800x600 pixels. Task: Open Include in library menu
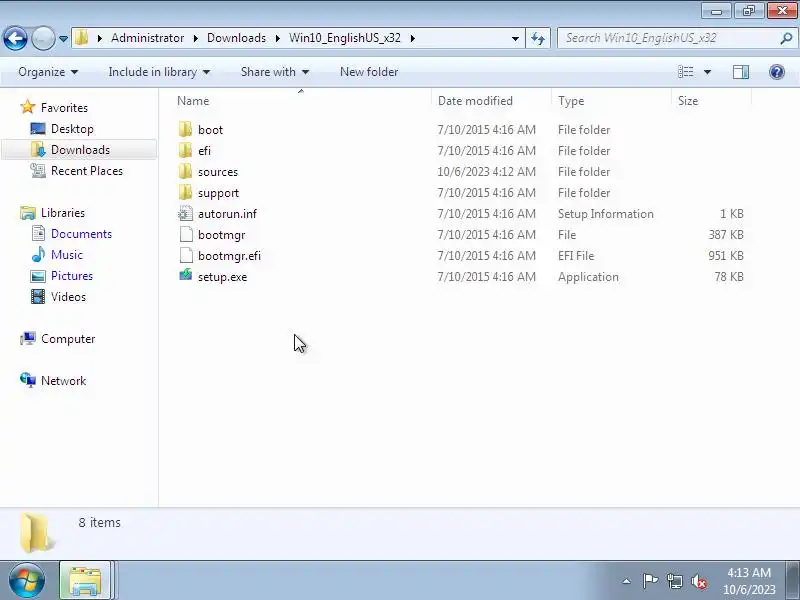(159, 72)
